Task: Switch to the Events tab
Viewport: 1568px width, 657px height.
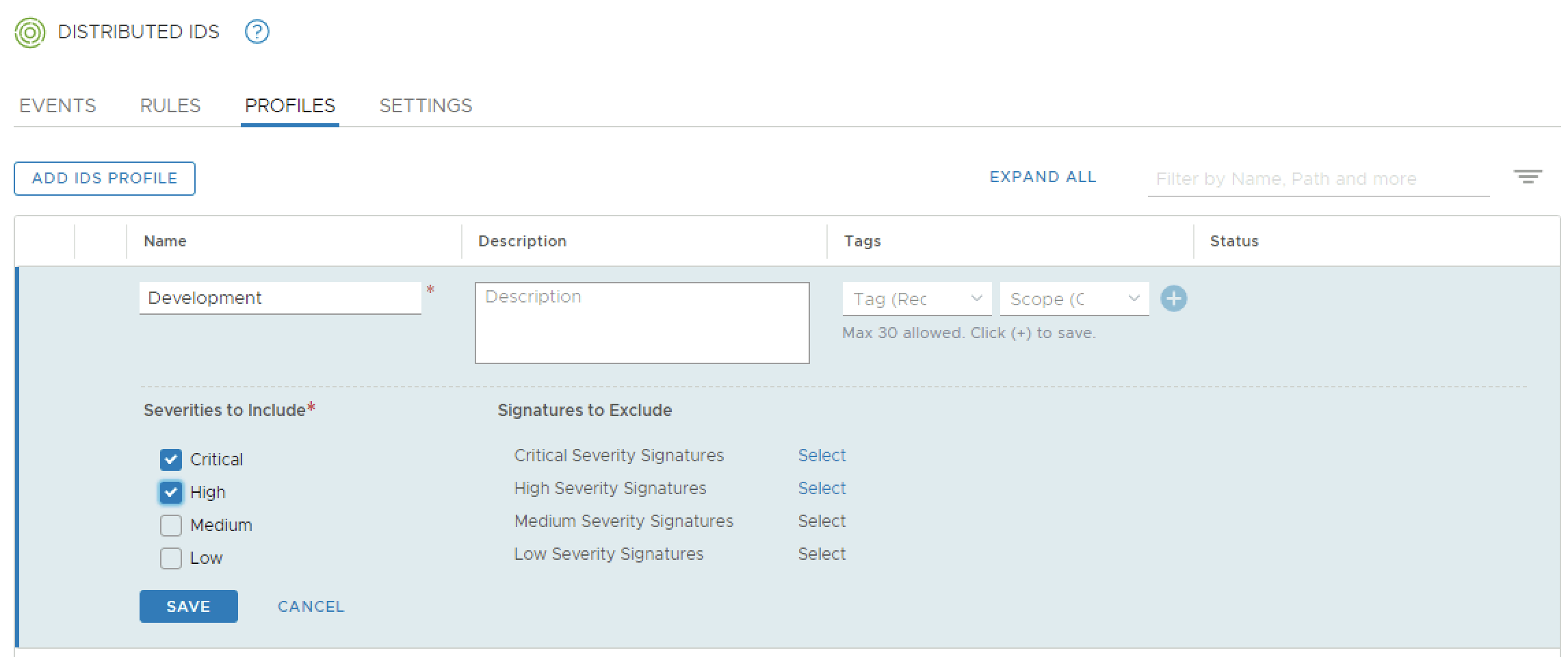Action: (57, 105)
